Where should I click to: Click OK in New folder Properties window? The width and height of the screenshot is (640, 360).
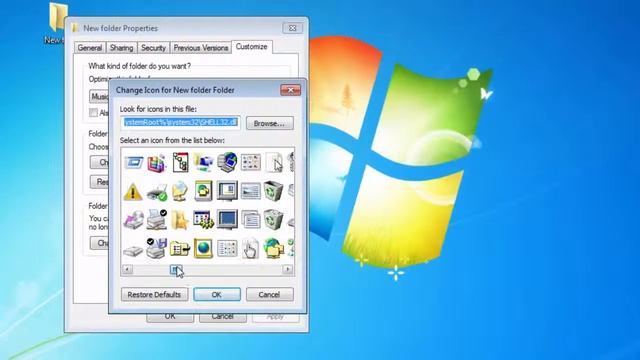170,318
